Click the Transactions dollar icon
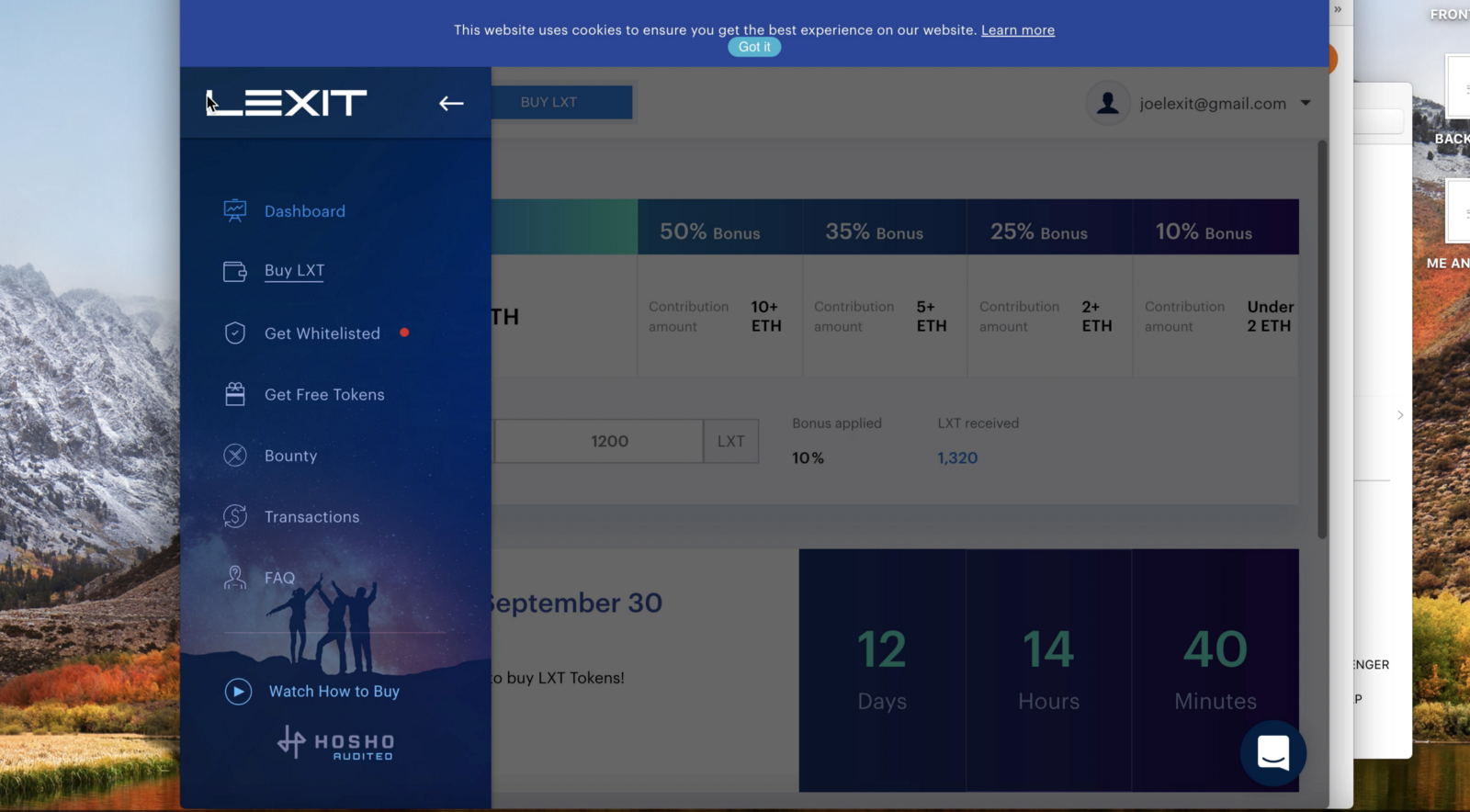1470x812 pixels. coord(235,516)
